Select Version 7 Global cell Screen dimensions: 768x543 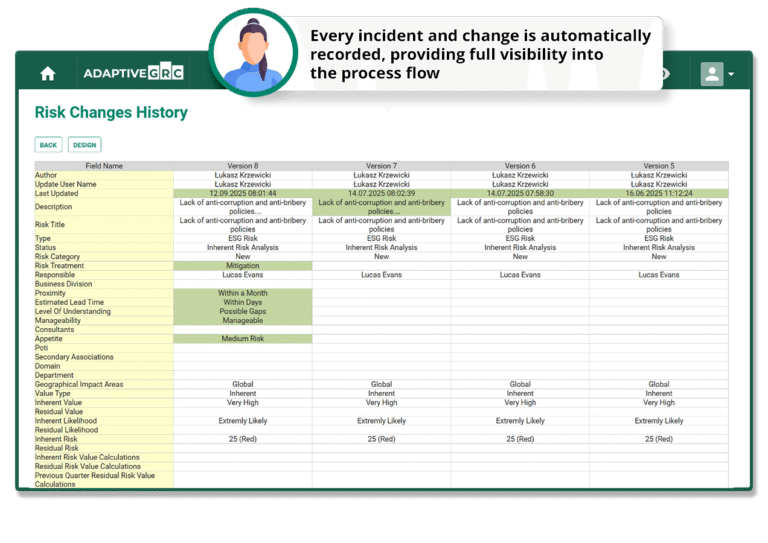pyautogui.click(x=381, y=385)
